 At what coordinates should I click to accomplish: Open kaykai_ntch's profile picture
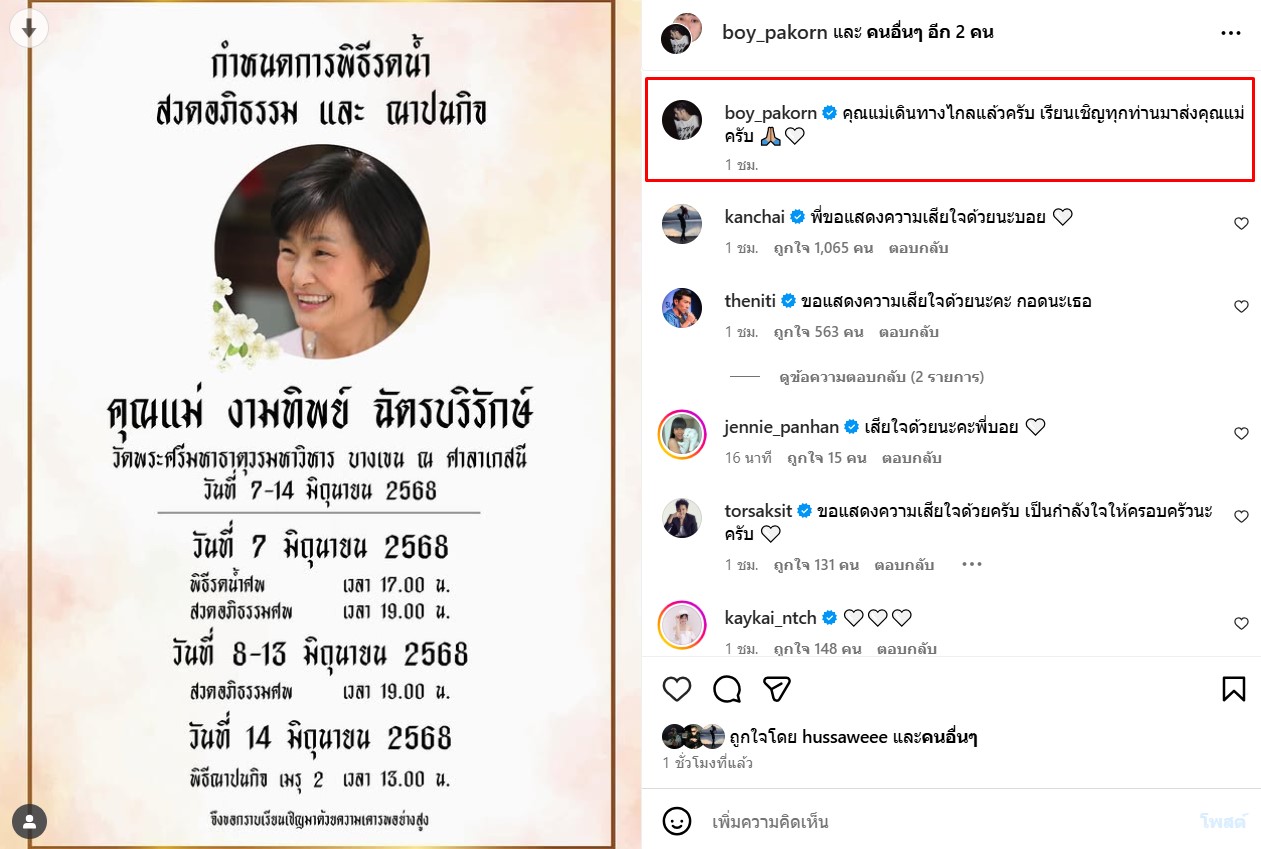click(682, 625)
